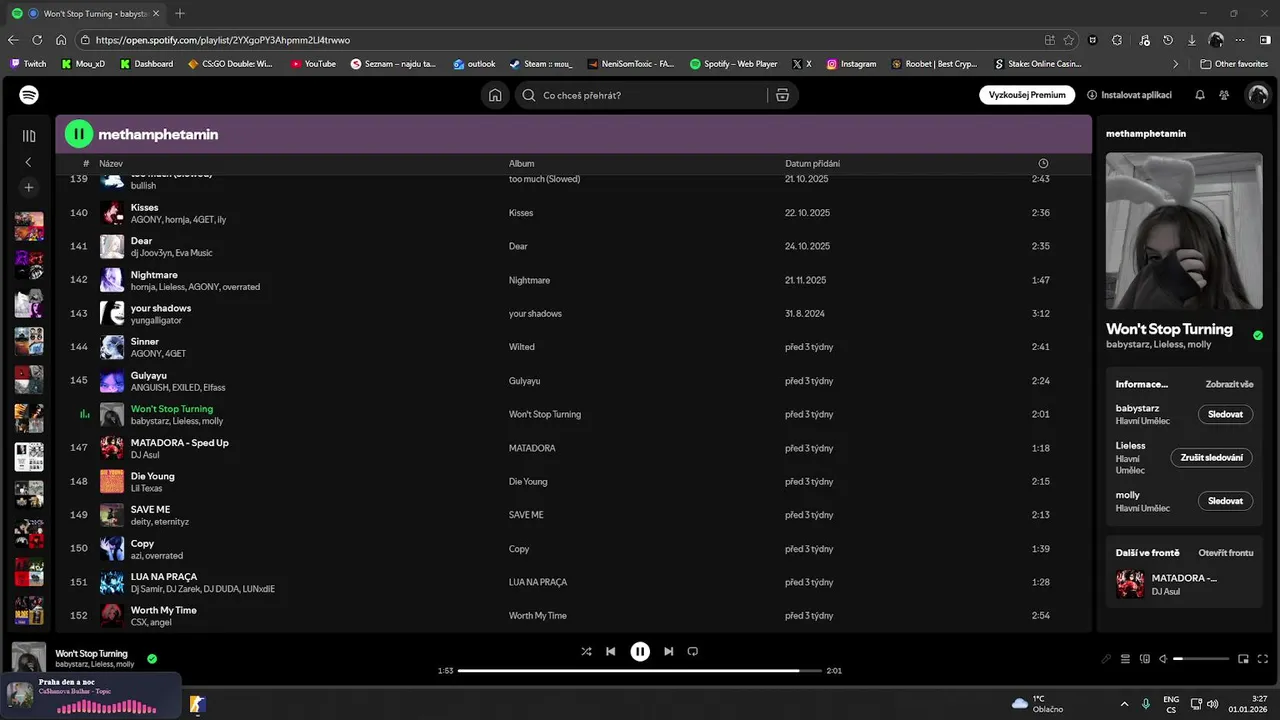This screenshot has height=720, width=1280.
Task: Pause the methamphetamin playlist with green button
Action: point(79,134)
